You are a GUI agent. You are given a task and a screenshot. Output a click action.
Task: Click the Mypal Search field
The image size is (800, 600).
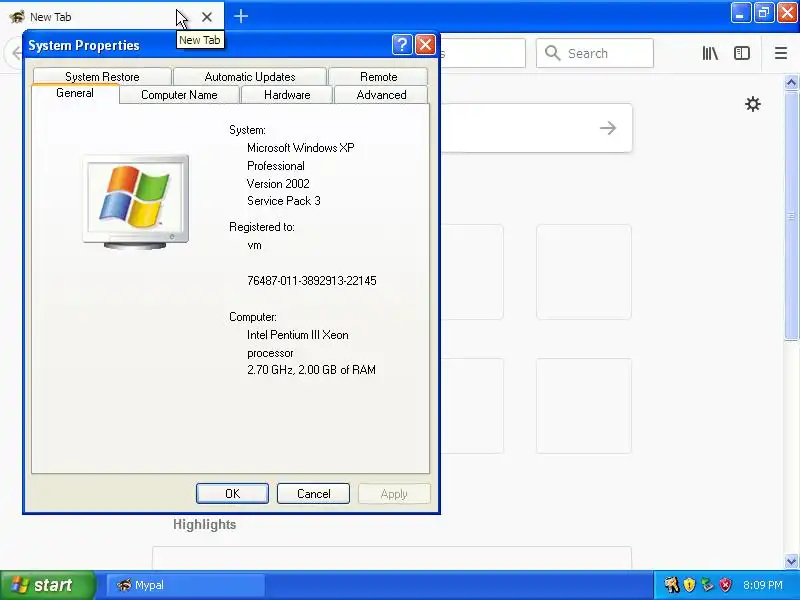[x=595, y=53]
